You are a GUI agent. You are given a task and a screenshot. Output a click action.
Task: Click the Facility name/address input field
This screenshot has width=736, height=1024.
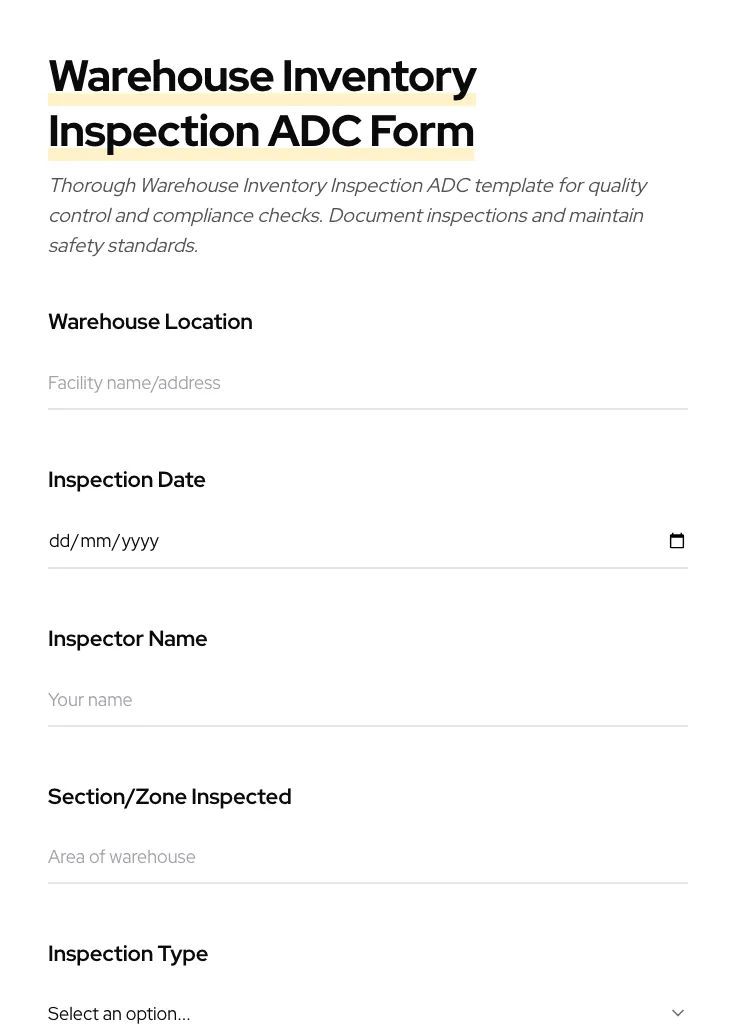point(300,383)
